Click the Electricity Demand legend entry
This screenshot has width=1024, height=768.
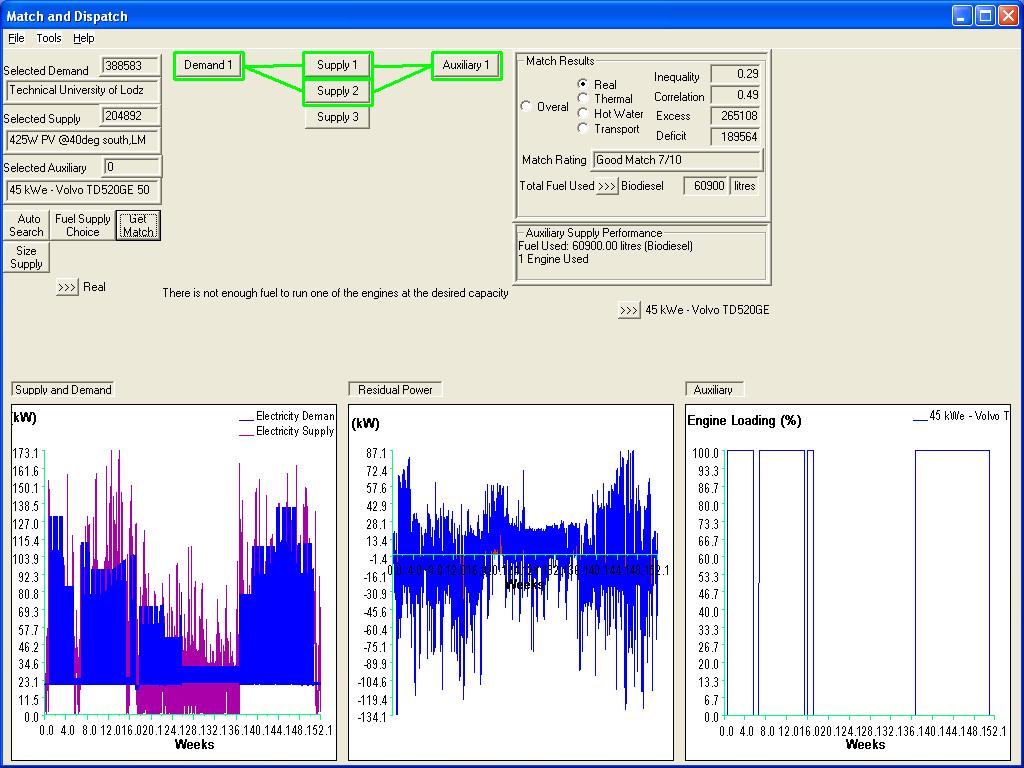click(x=287, y=416)
